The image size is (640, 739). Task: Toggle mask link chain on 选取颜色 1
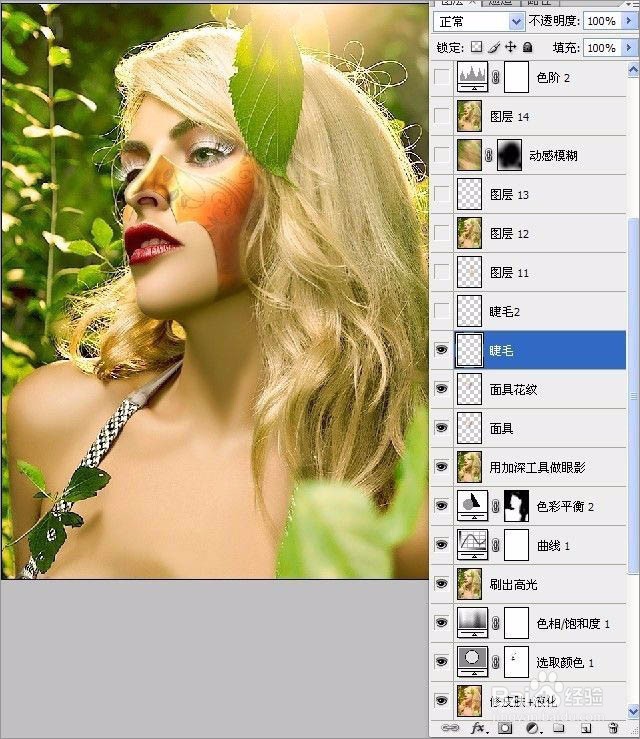pyautogui.click(x=495, y=662)
